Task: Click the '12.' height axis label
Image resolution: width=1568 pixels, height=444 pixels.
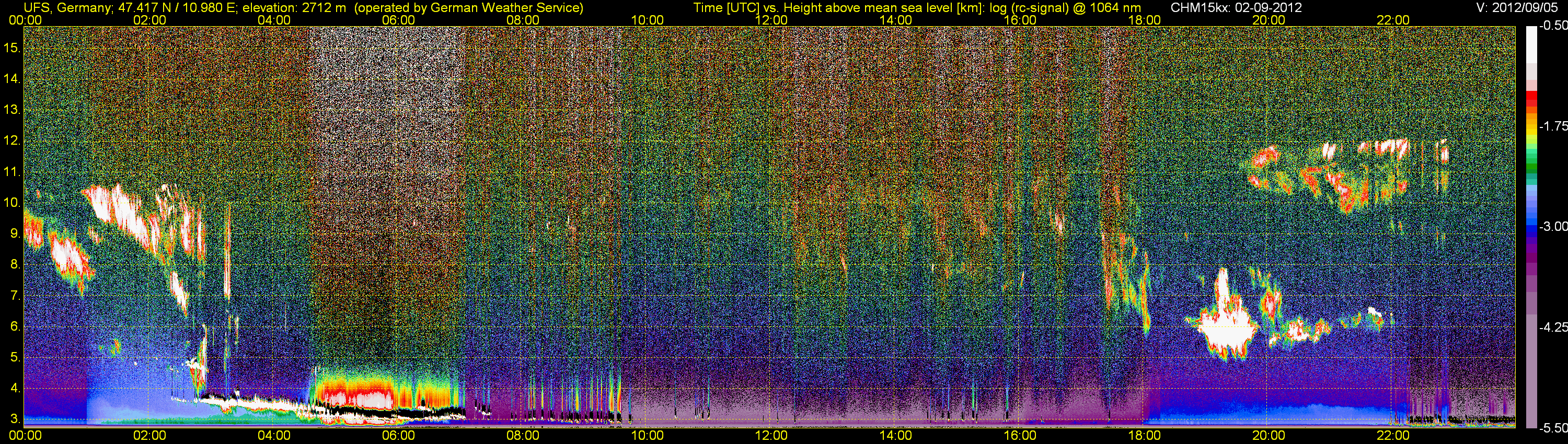Action: point(11,141)
